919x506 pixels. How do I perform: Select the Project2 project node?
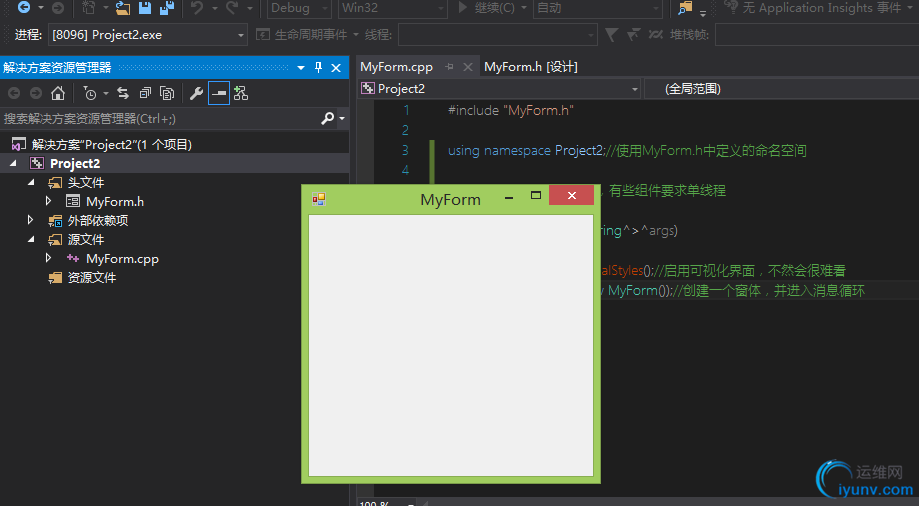tap(75, 164)
